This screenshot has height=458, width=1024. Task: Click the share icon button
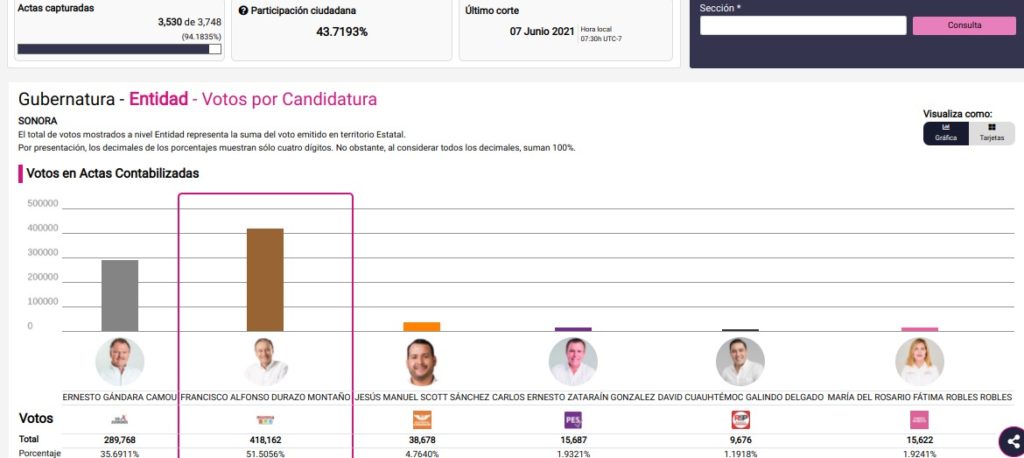pyautogui.click(x=1012, y=441)
